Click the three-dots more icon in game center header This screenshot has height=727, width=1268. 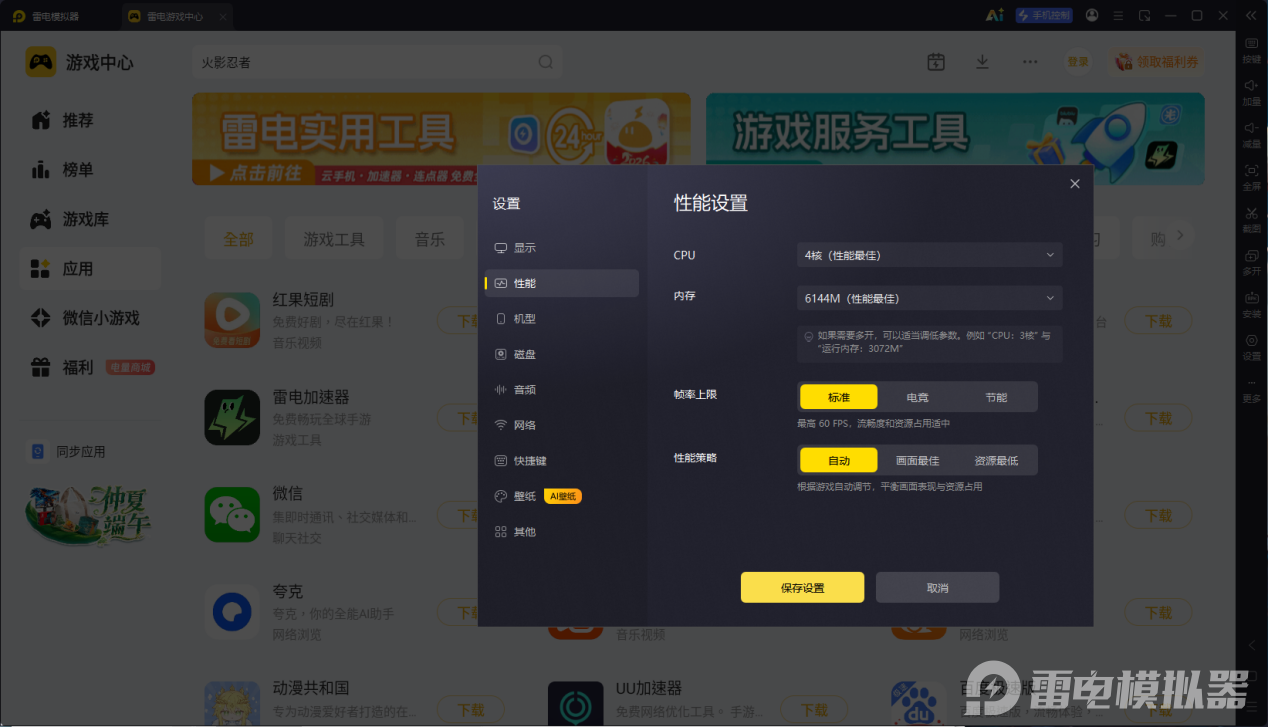pos(1030,62)
